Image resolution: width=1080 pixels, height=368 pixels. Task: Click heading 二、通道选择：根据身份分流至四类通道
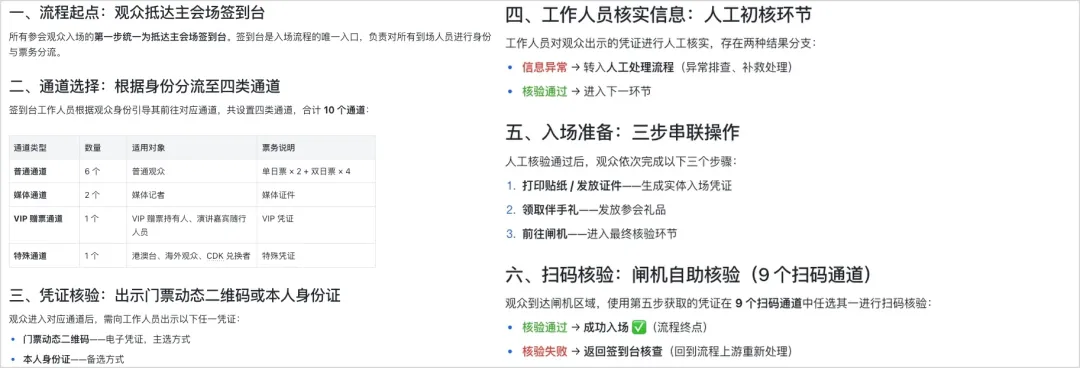pos(145,86)
